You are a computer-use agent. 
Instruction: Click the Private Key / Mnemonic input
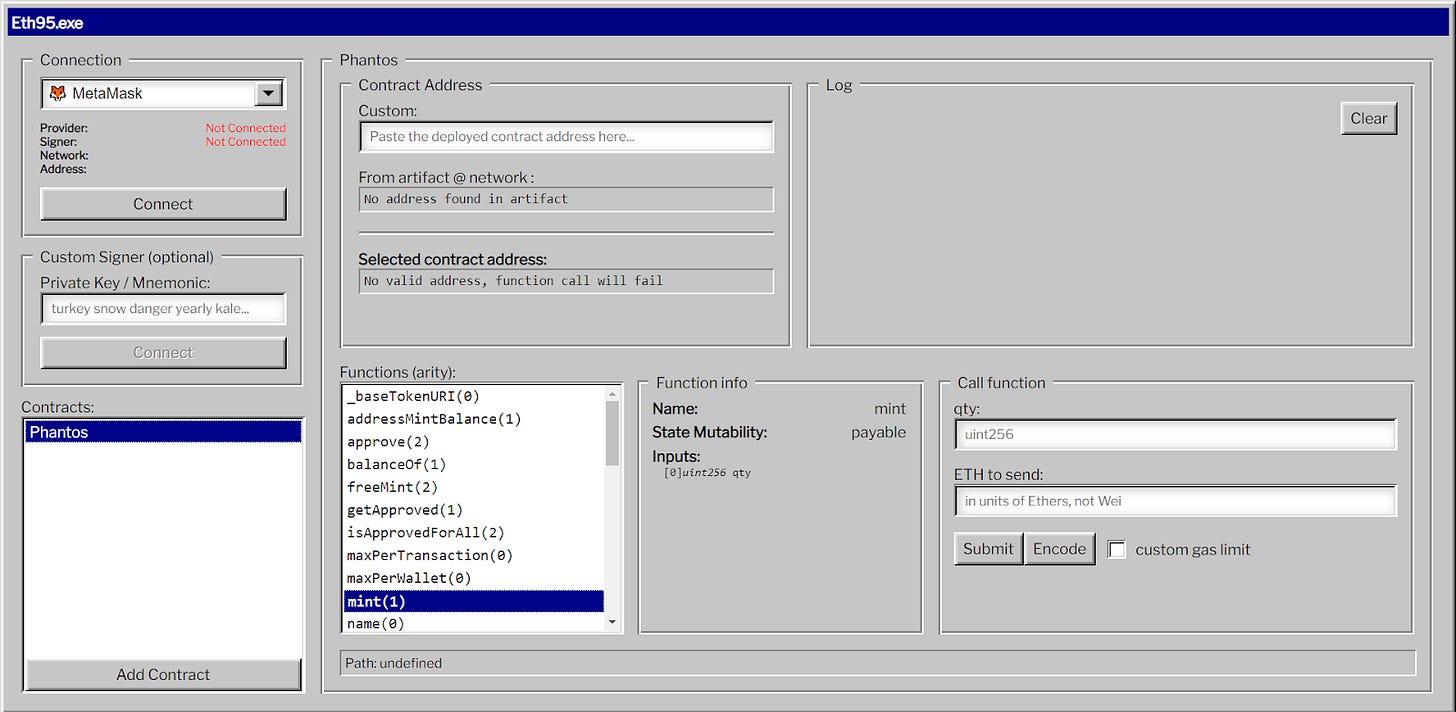(x=163, y=308)
